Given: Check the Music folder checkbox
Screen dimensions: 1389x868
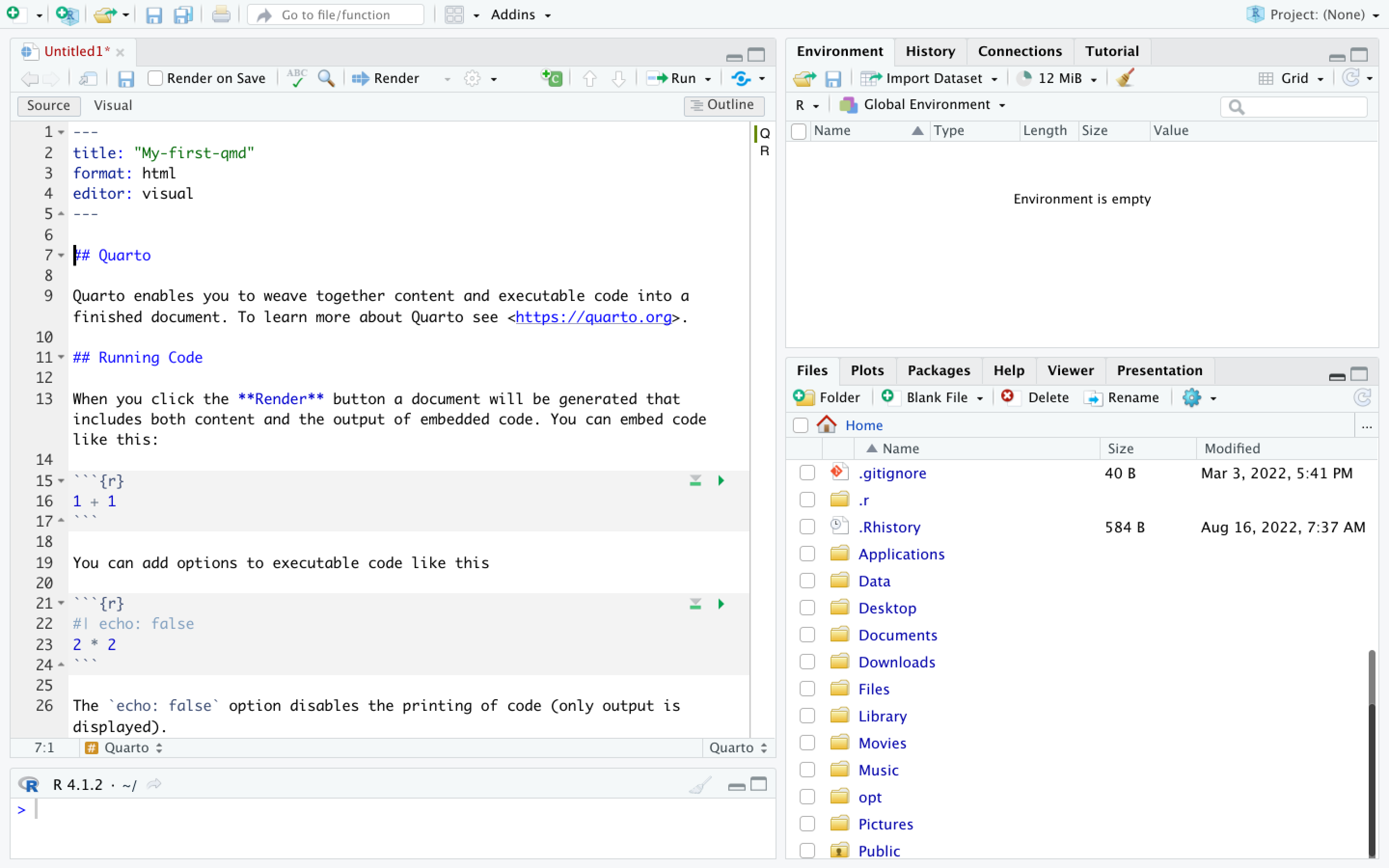Looking at the screenshot, I should click(807, 770).
